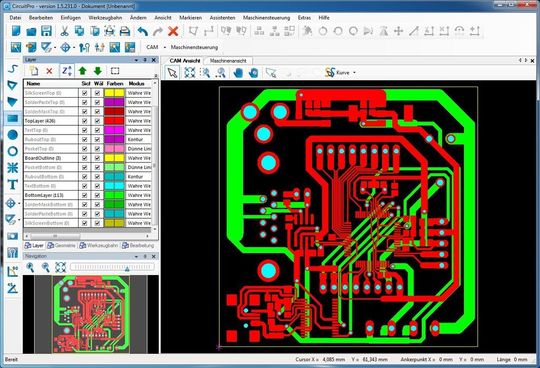Toggle visibility checkbox of SilkScreenBottom
The image size is (540, 368).
(x=85, y=223)
